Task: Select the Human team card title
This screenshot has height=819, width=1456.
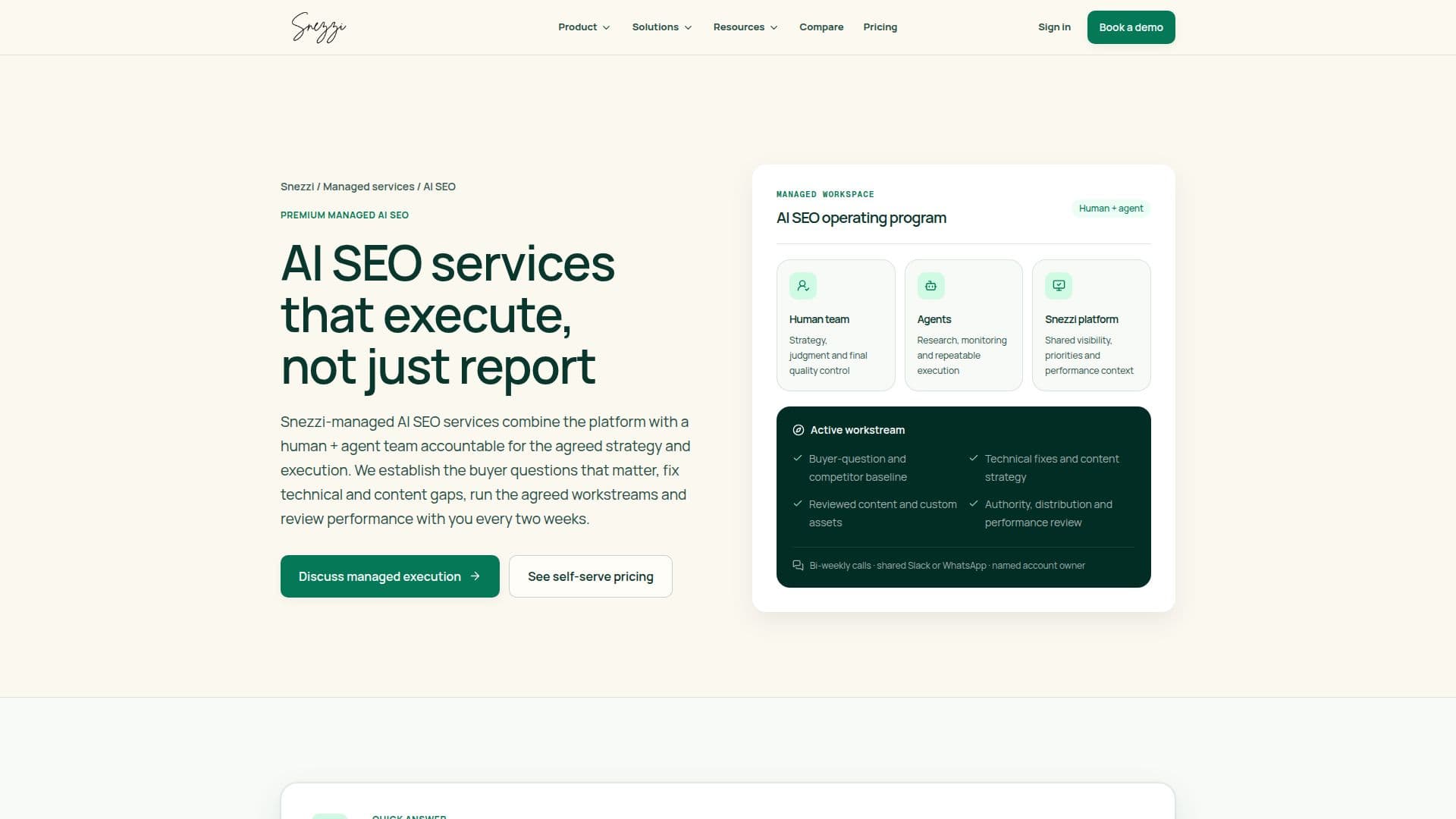Action: (x=819, y=319)
